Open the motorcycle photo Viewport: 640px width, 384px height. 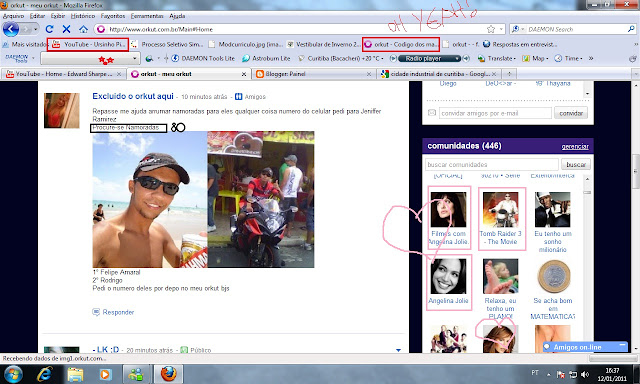point(261,199)
